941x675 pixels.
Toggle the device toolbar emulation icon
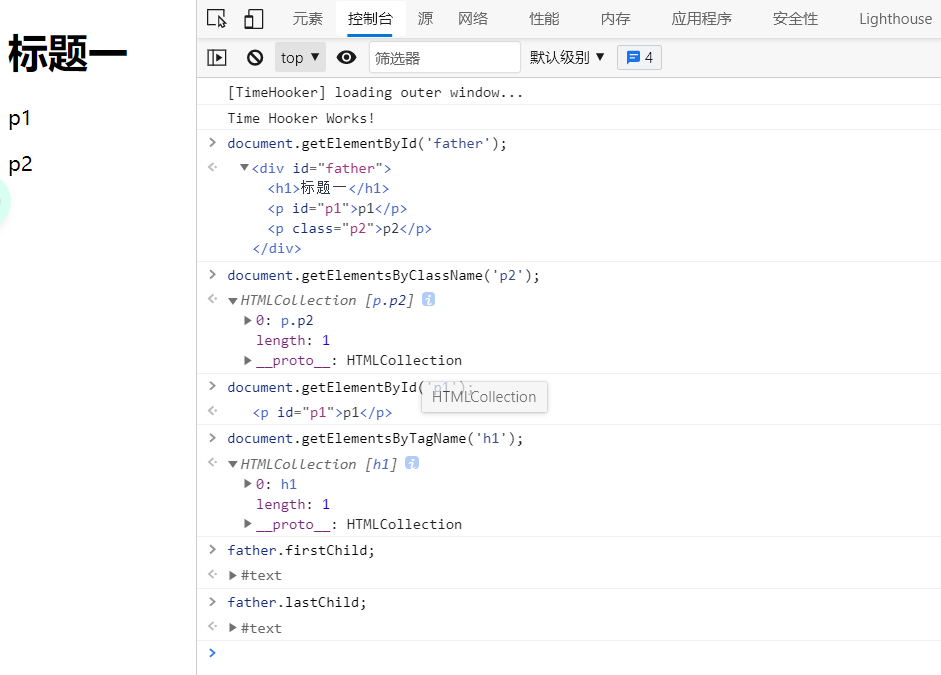[254, 19]
